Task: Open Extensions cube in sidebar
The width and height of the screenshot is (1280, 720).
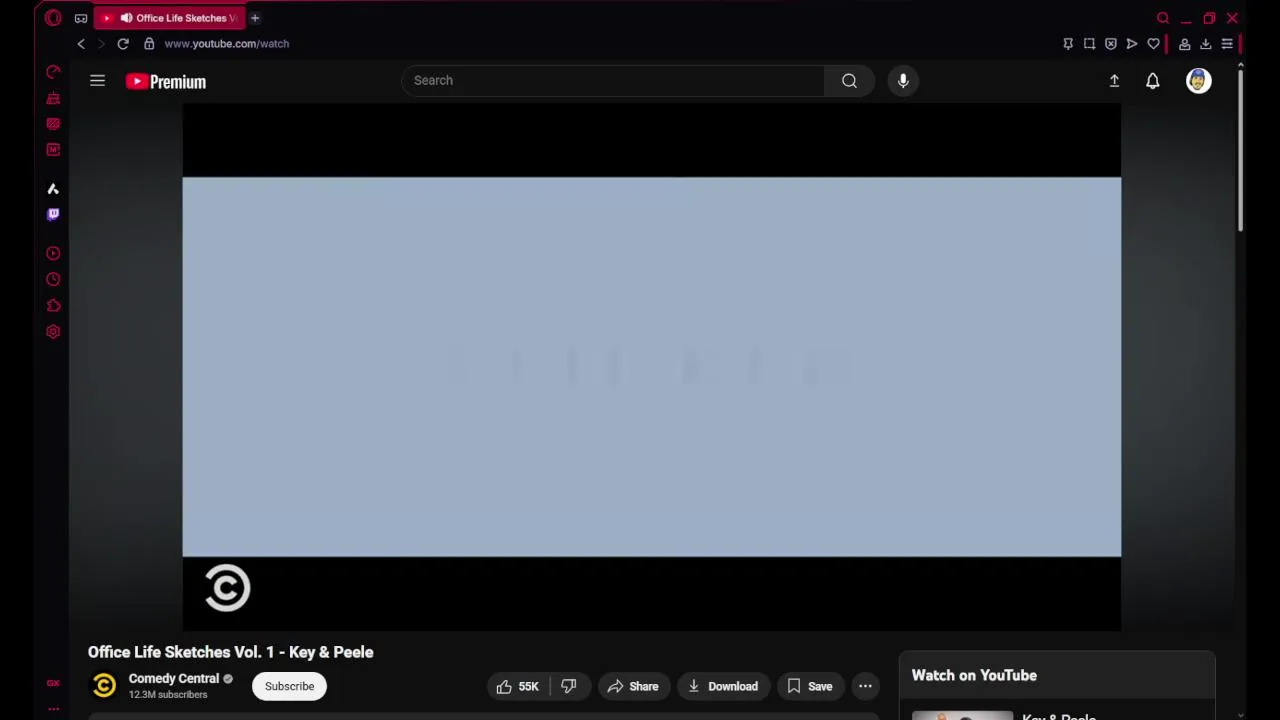Action: (53, 306)
